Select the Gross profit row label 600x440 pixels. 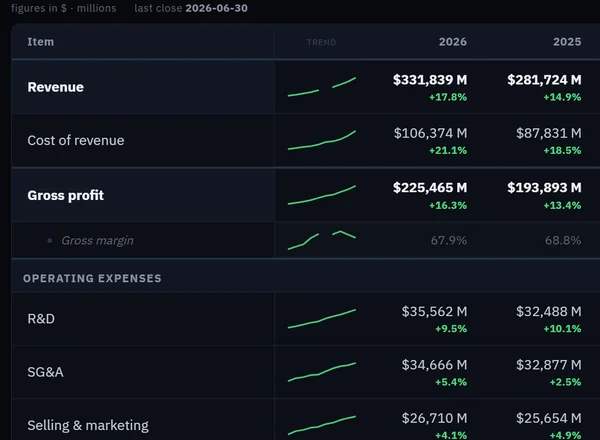point(65,195)
